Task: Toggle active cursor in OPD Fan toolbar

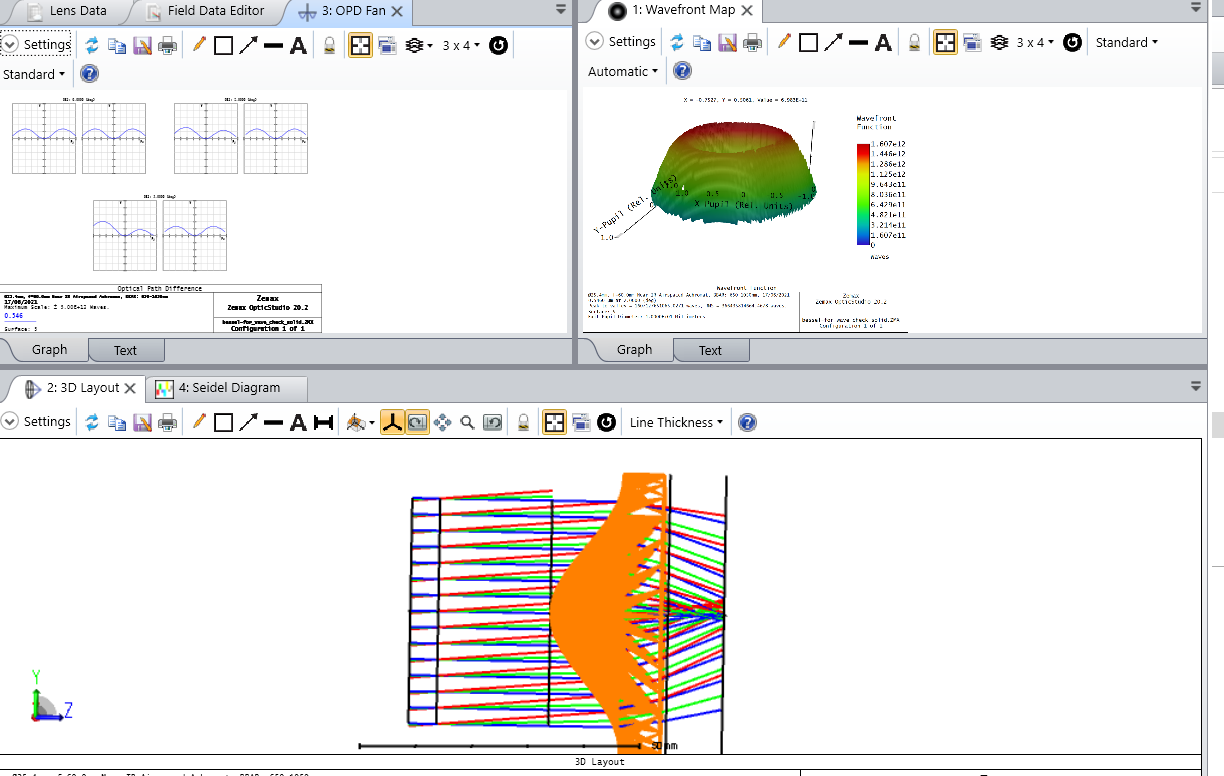Action: pos(361,45)
